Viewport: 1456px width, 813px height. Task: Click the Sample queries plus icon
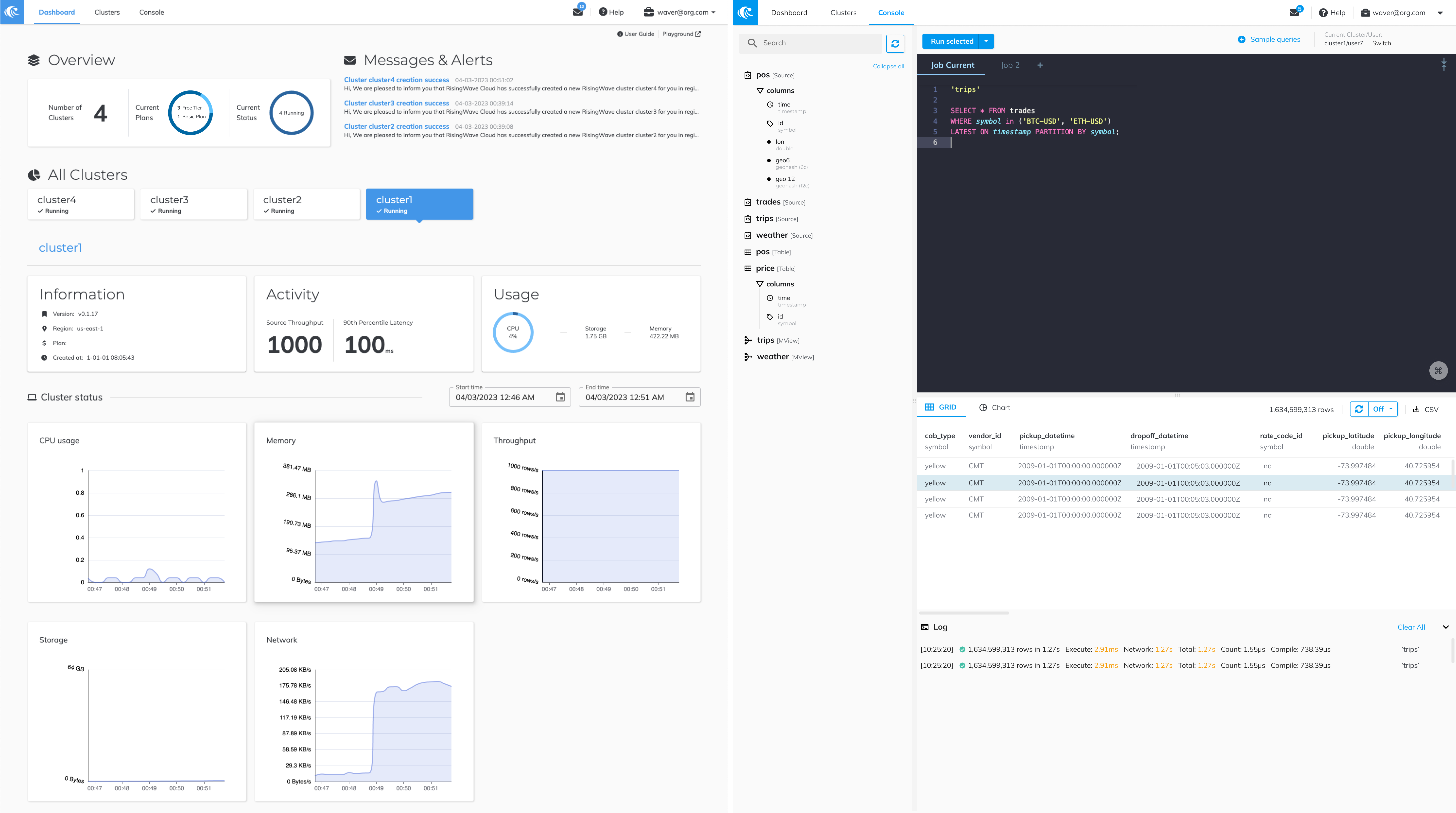(x=1241, y=40)
